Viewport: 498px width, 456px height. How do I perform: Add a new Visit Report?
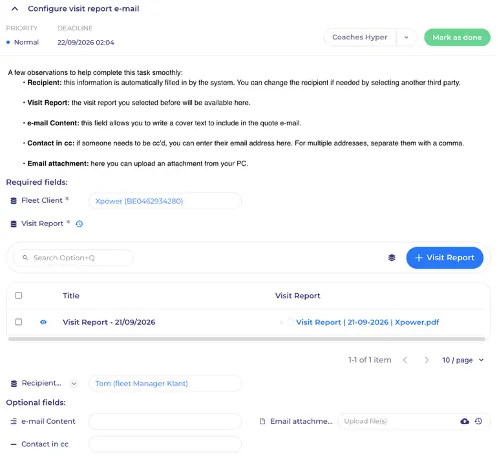pyautogui.click(x=444, y=258)
